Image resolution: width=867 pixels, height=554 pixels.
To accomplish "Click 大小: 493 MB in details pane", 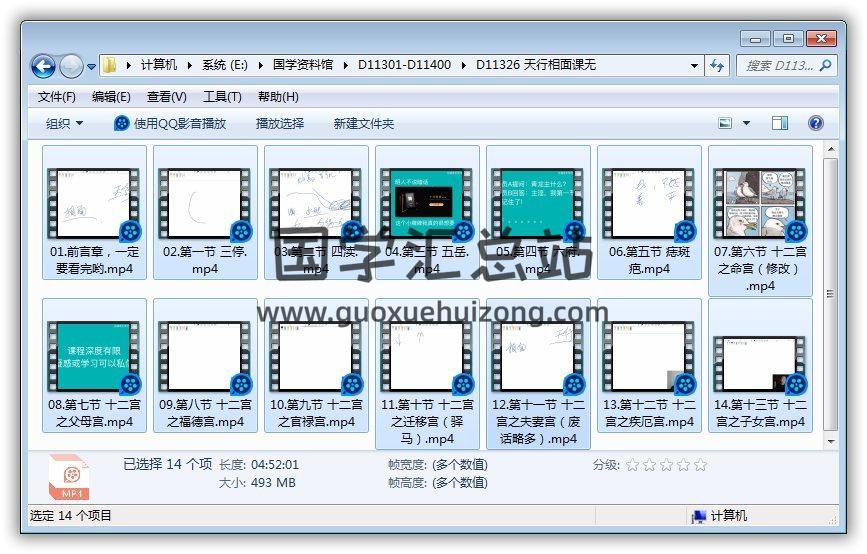I will [x=257, y=483].
